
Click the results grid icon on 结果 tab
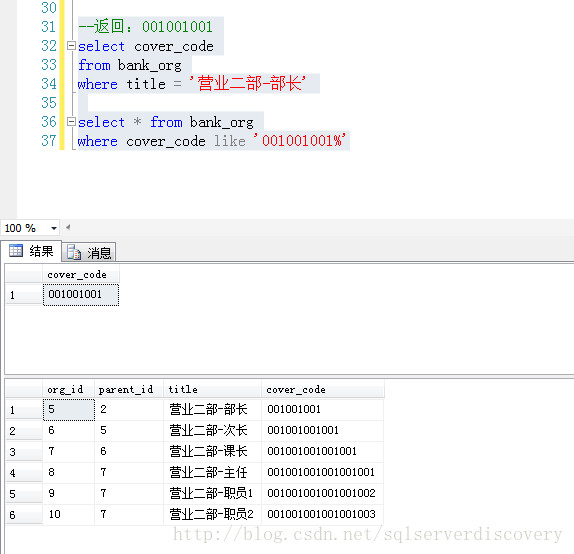click(16, 251)
